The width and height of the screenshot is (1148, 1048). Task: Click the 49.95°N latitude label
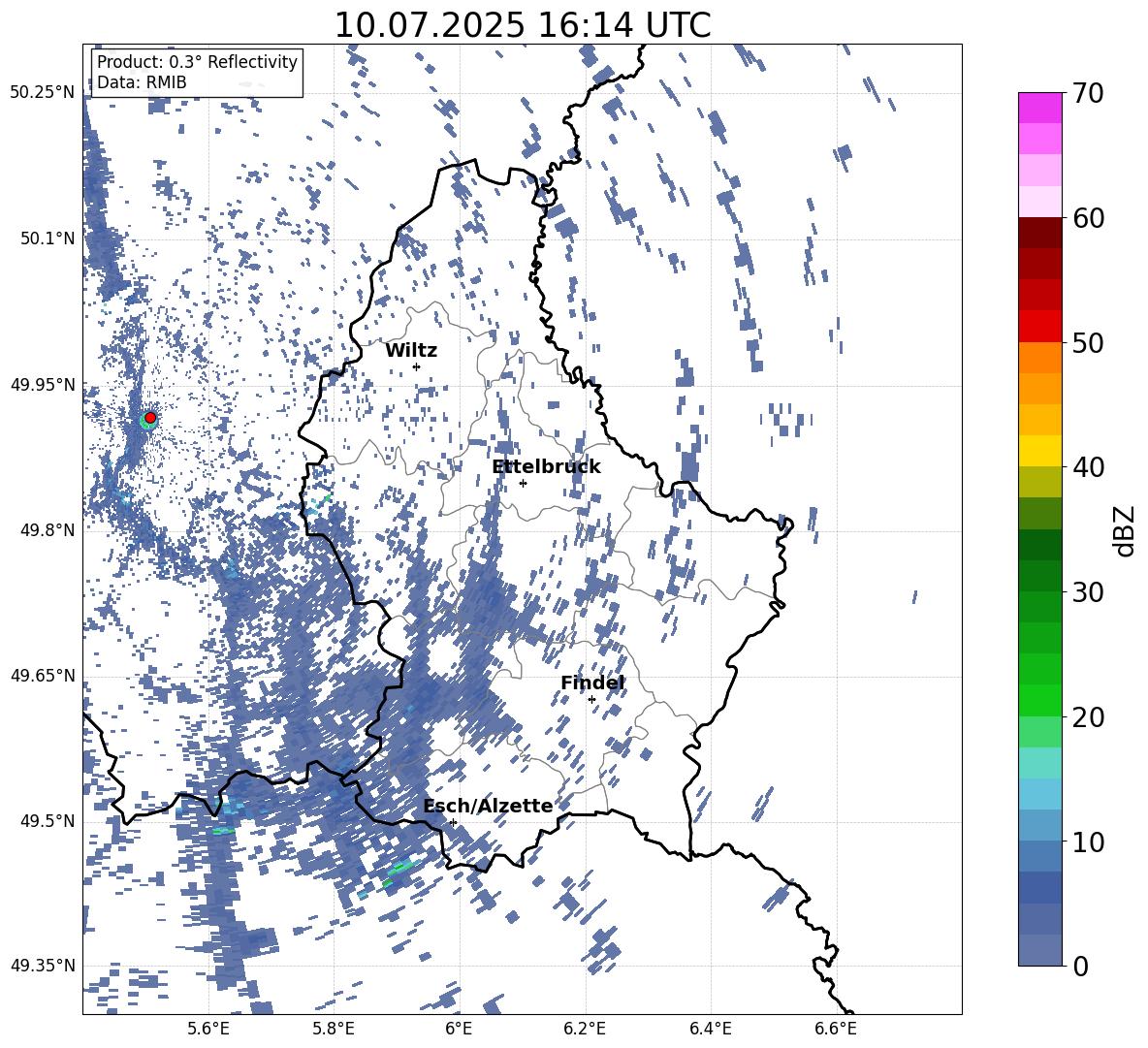tap(43, 384)
